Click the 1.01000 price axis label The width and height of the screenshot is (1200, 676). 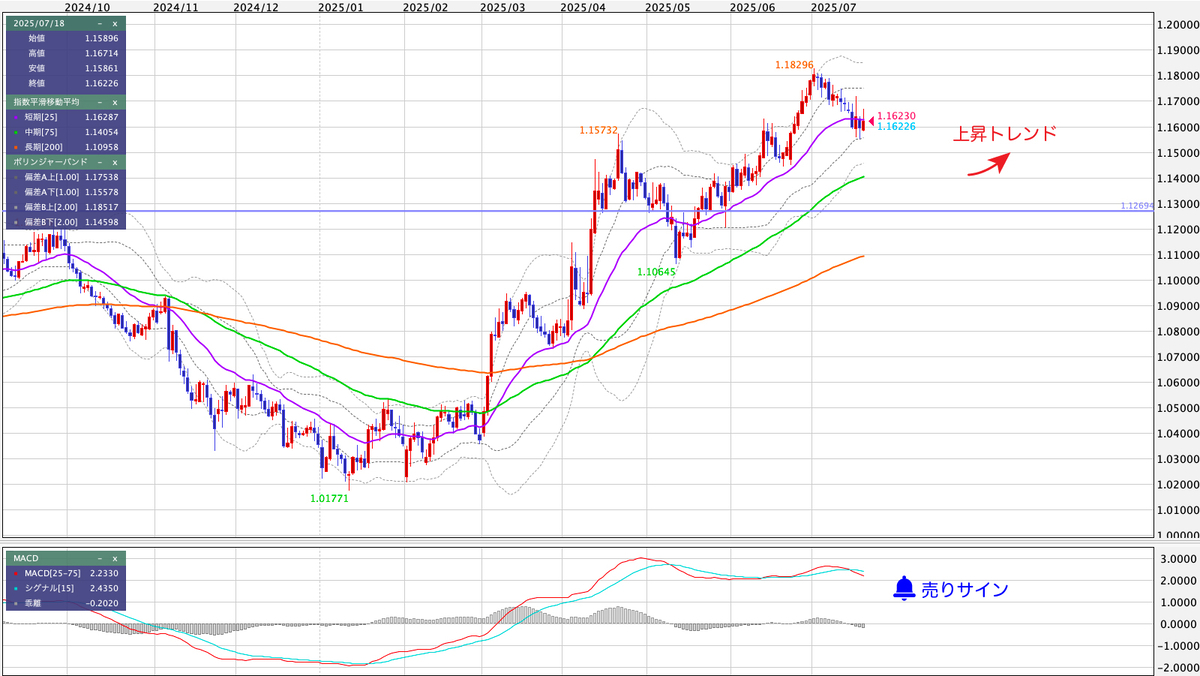[x=1177, y=510]
